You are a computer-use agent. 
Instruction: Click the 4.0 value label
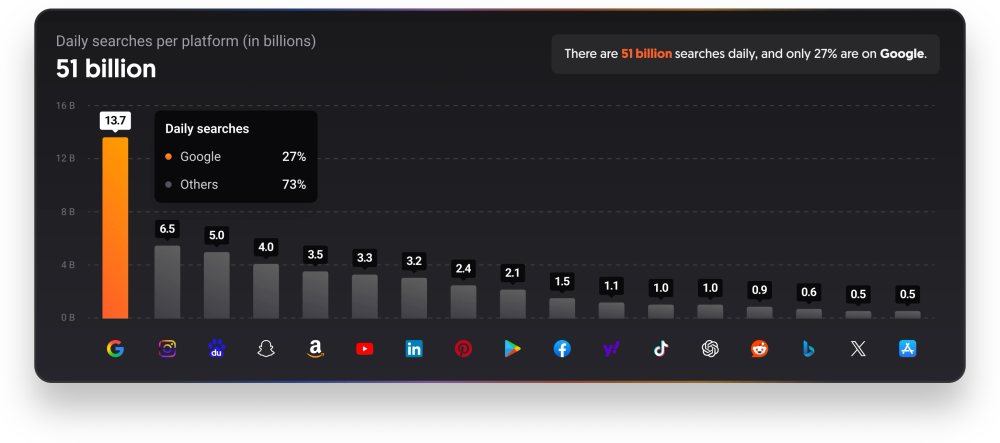pyautogui.click(x=266, y=247)
